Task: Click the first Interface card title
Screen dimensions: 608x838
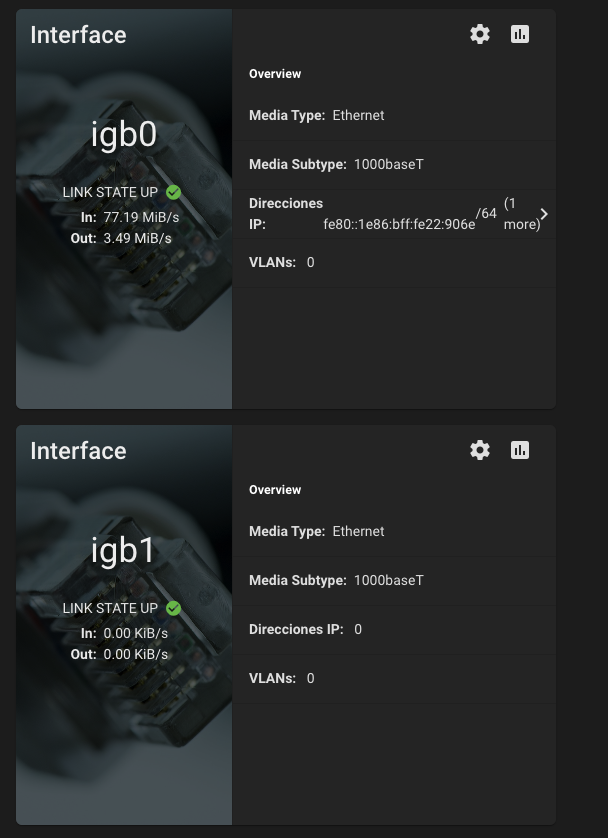Action: point(78,35)
